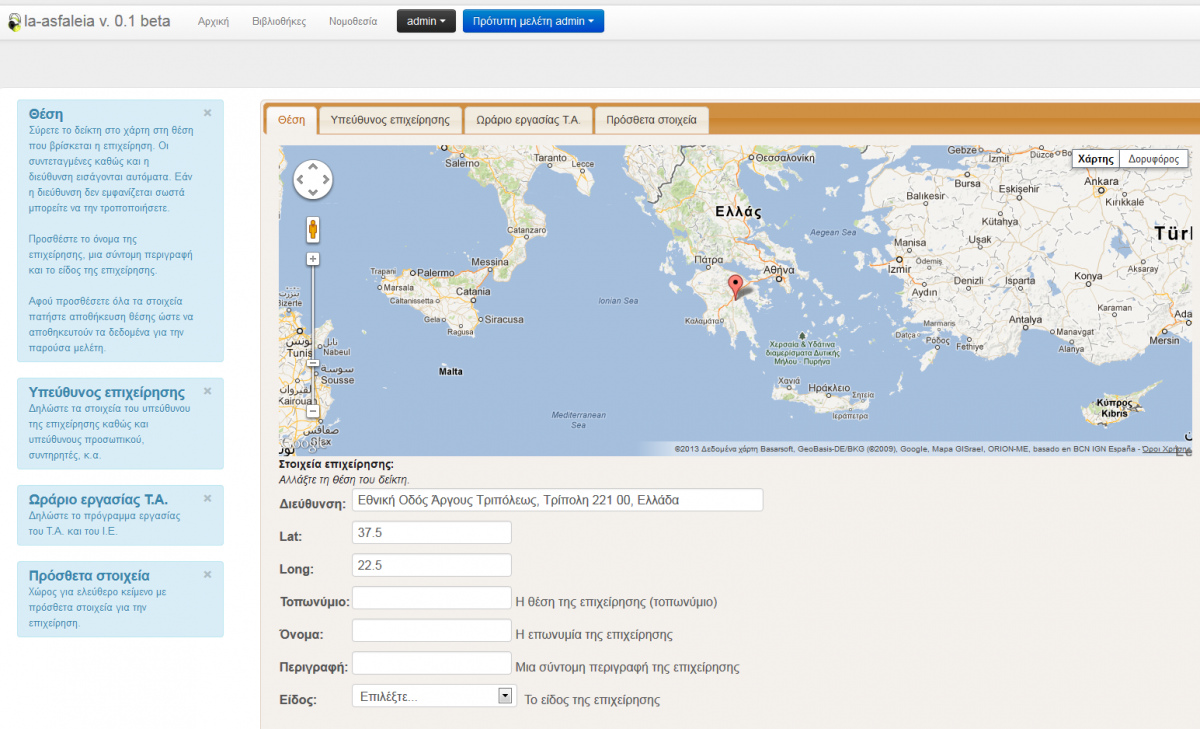Click the Google logo on the map
1200x729 pixels.
pyautogui.click(x=304, y=442)
